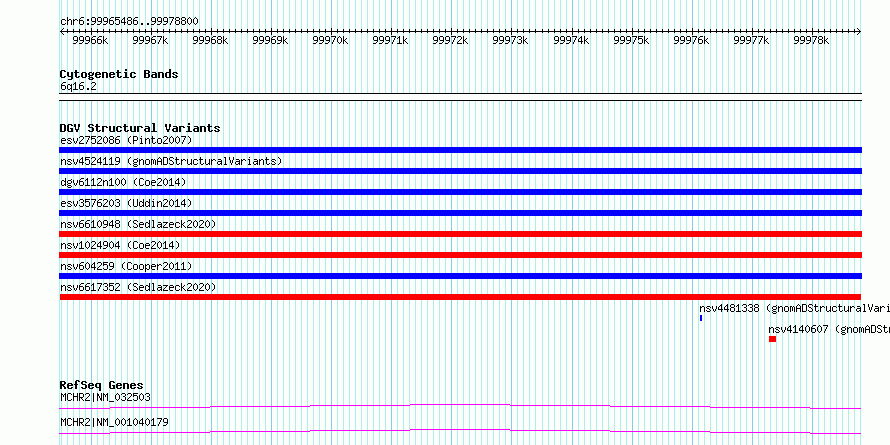Viewport: 890px width, 445px height.
Task: Open the esv3576203 (Uddin2014) label
Action: (126, 203)
